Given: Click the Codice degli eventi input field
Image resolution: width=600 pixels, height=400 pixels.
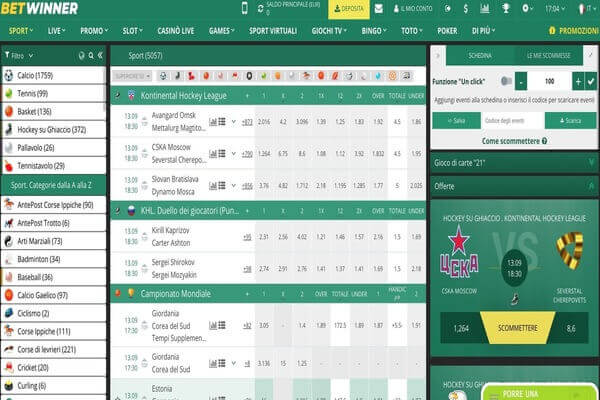Looking at the screenshot, I should point(513,121).
